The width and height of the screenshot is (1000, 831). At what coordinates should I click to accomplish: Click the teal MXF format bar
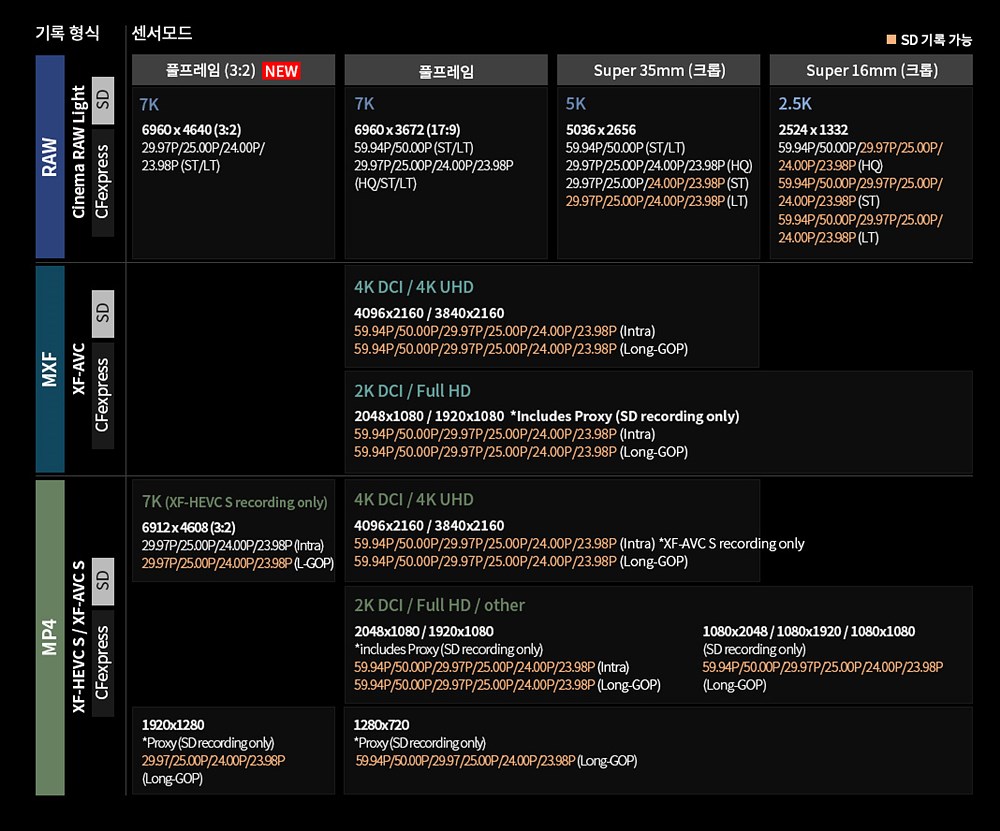[50, 368]
